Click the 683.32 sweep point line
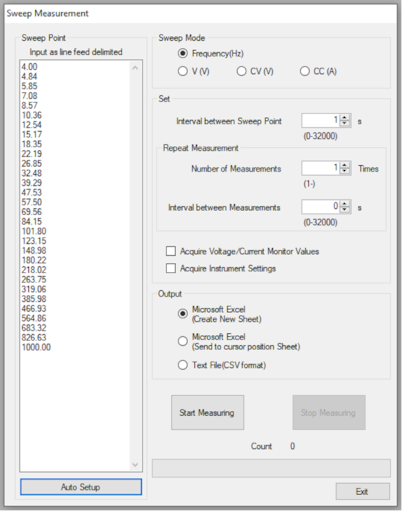 (34, 328)
